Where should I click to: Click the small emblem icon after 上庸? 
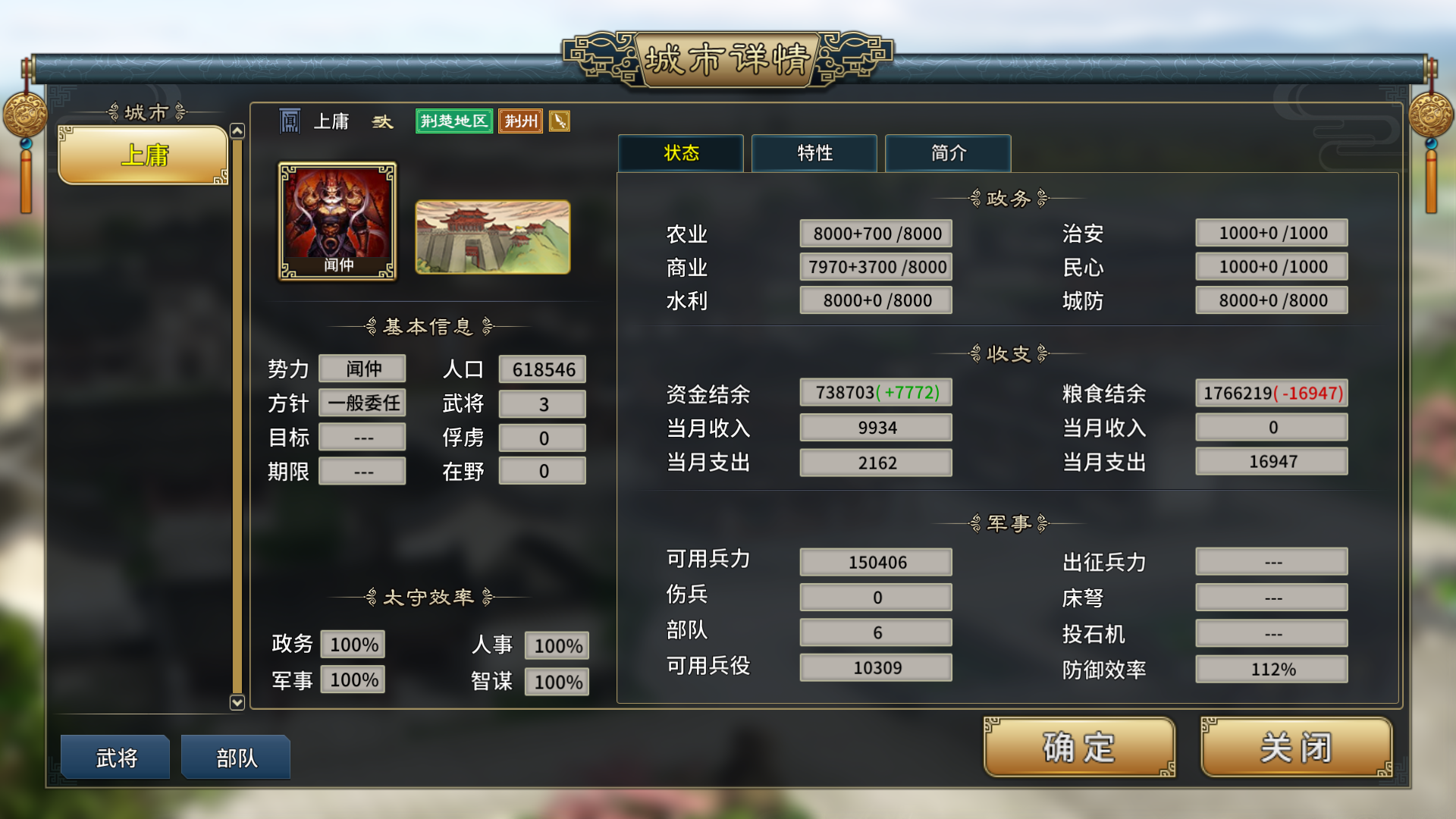(x=382, y=122)
